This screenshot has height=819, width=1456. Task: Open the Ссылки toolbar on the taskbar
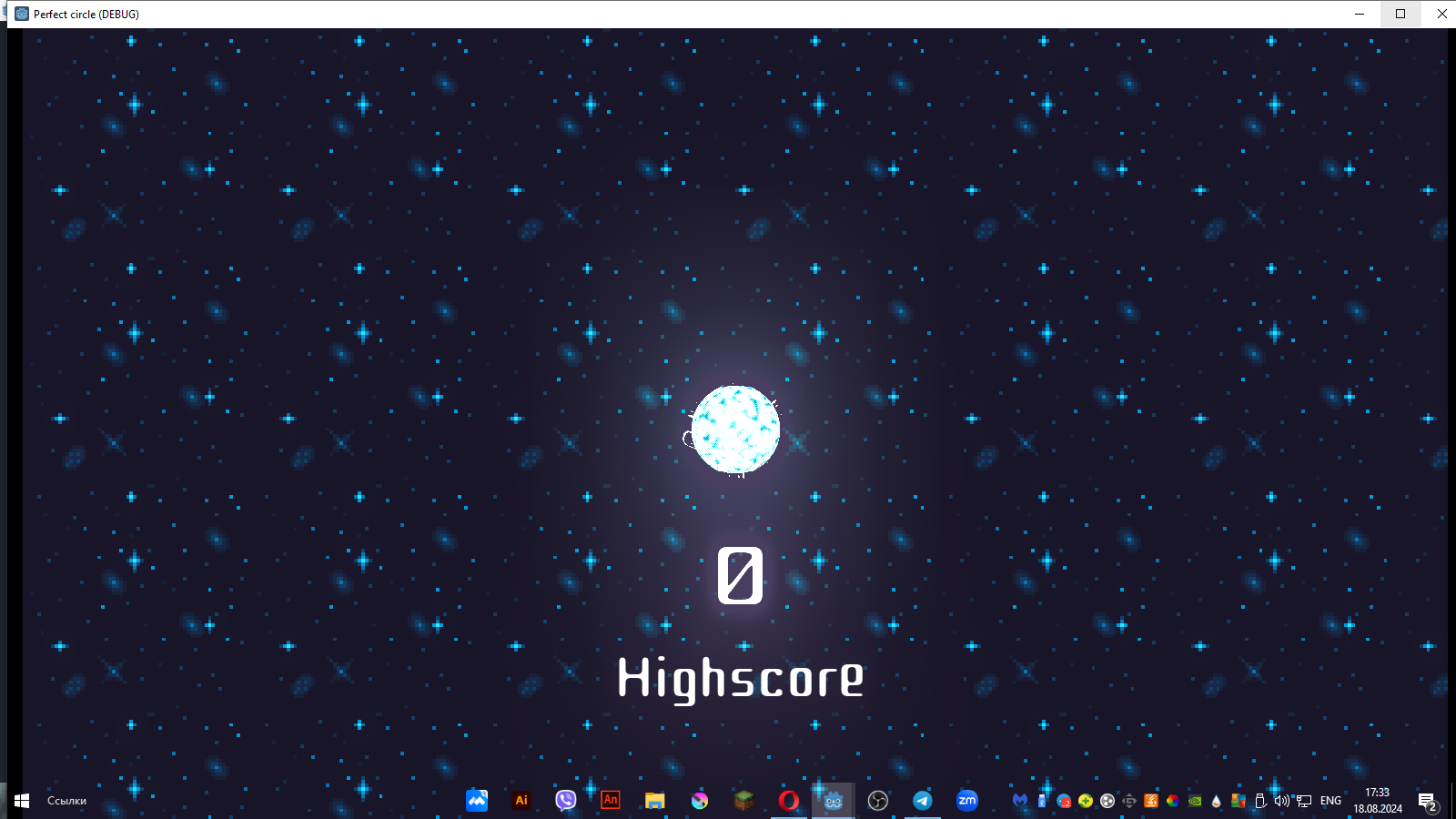pos(66,801)
